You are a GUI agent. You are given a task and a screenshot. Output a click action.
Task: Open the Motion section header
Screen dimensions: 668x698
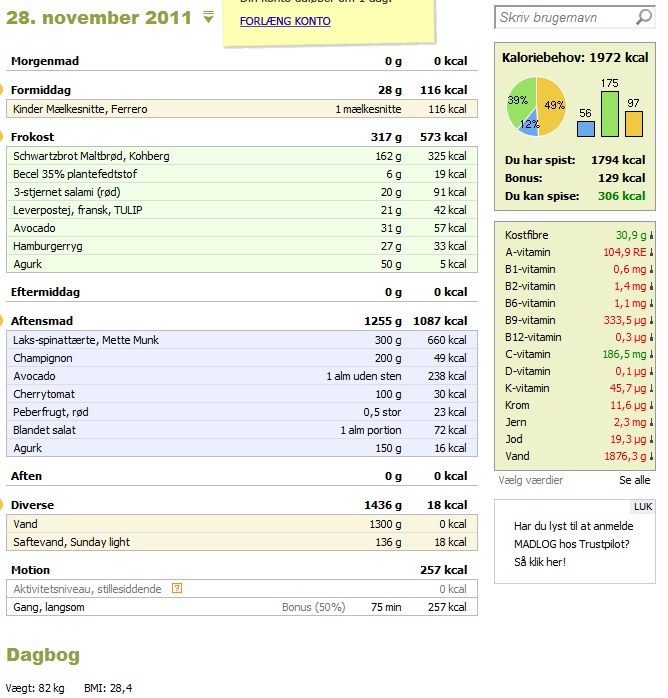[x=32, y=570]
